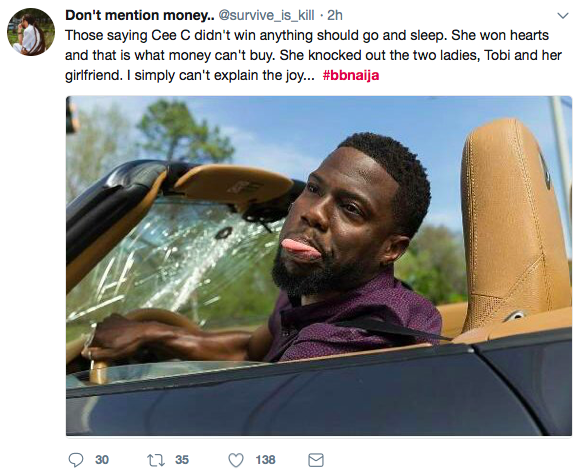580x473 pixels.
Task: Click the display name Don't mention money..
Action: [x=139, y=15]
